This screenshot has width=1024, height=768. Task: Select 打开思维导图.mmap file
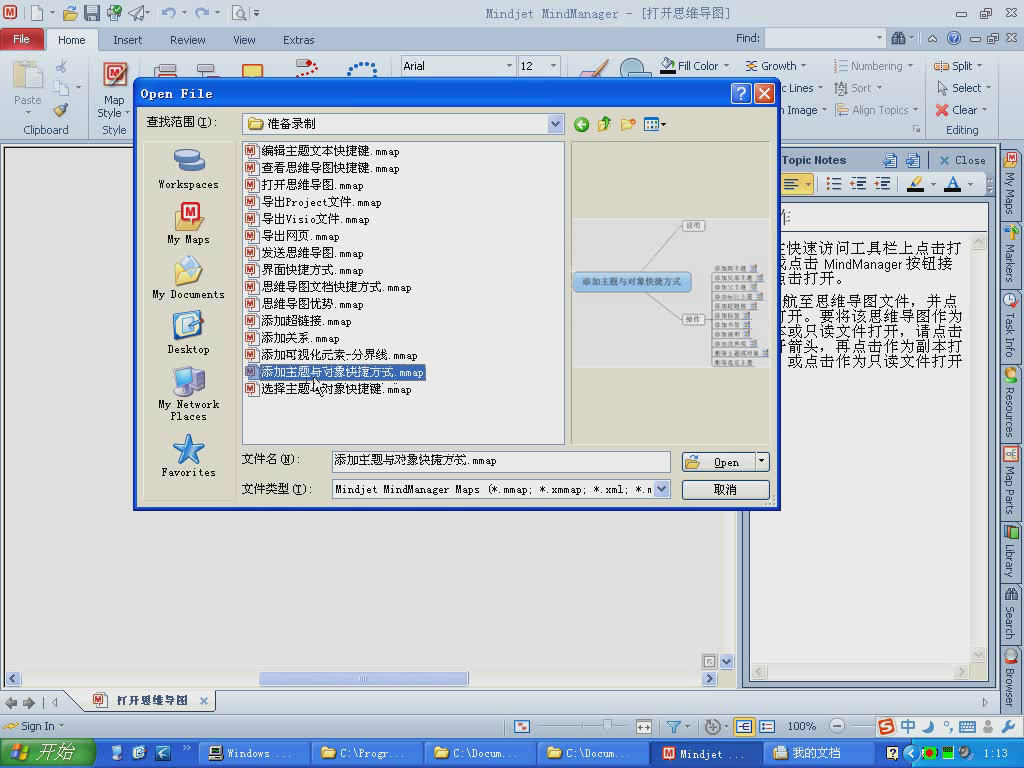304,185
